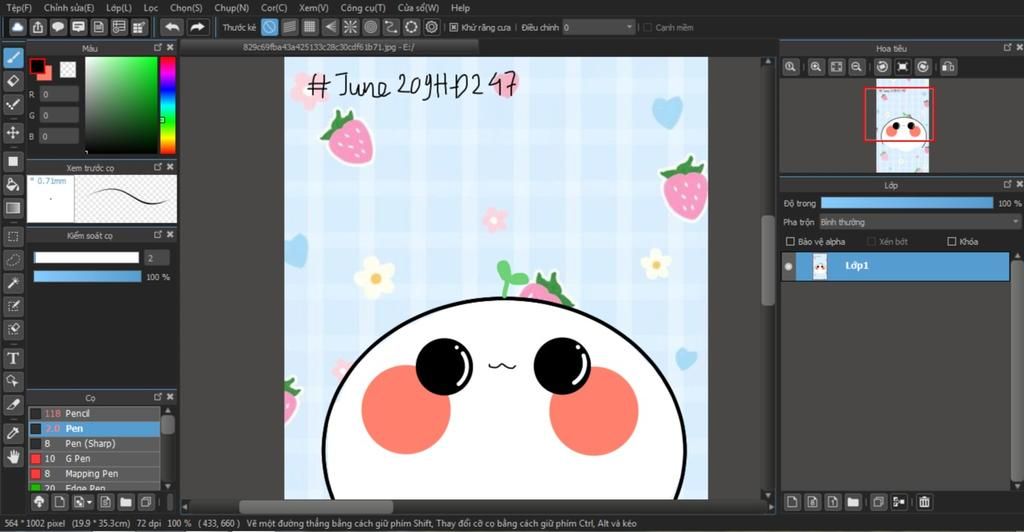This screenshot has width=1024, height=532.
Task: Enable the parallel lines snap ruler
Action: click(x=289, y=27)
